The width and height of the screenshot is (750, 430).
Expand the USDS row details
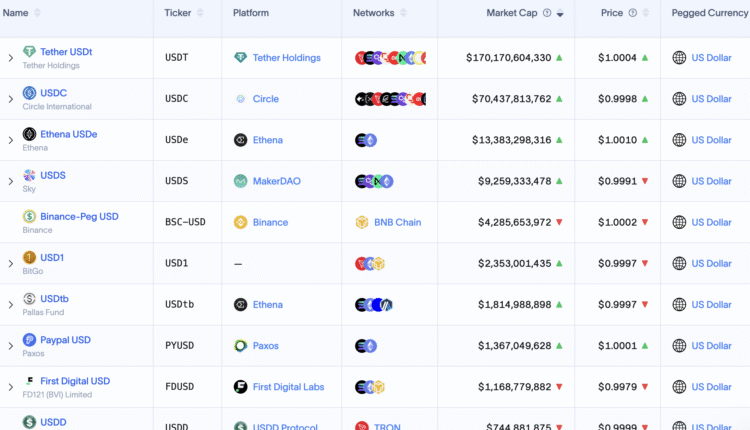coord(11,181)
